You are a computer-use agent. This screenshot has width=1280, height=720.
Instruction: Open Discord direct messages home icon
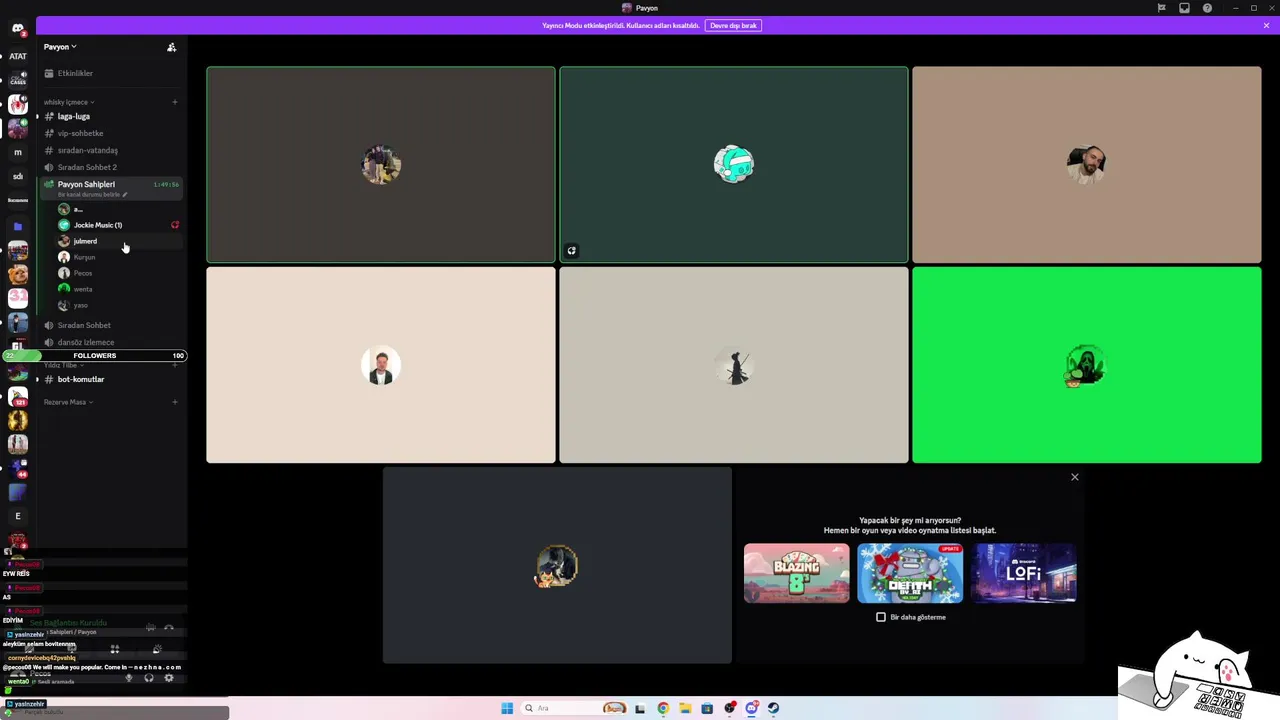pos(17,29)
